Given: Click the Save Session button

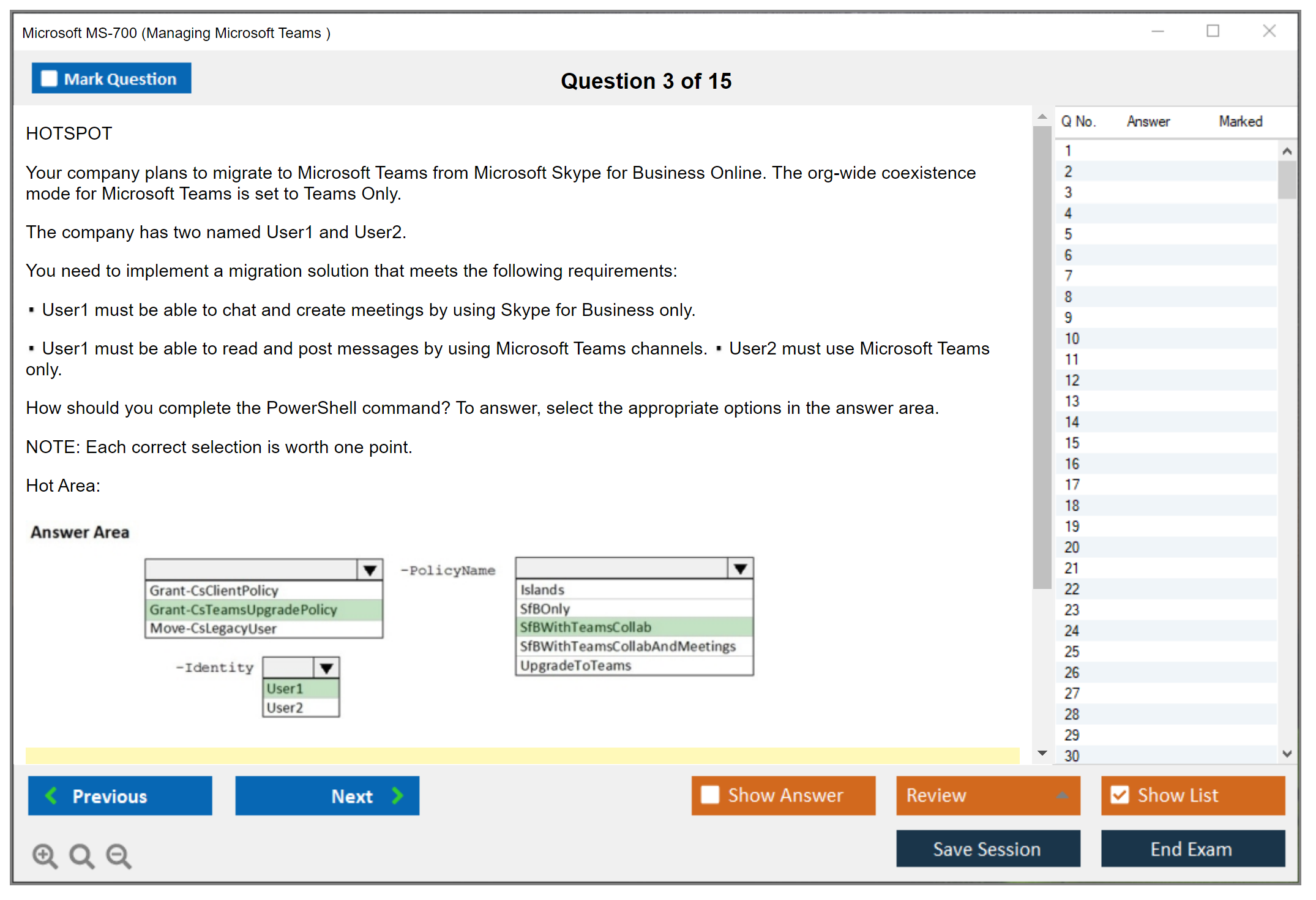Looking at the screenshot, I should coord(987,849).
